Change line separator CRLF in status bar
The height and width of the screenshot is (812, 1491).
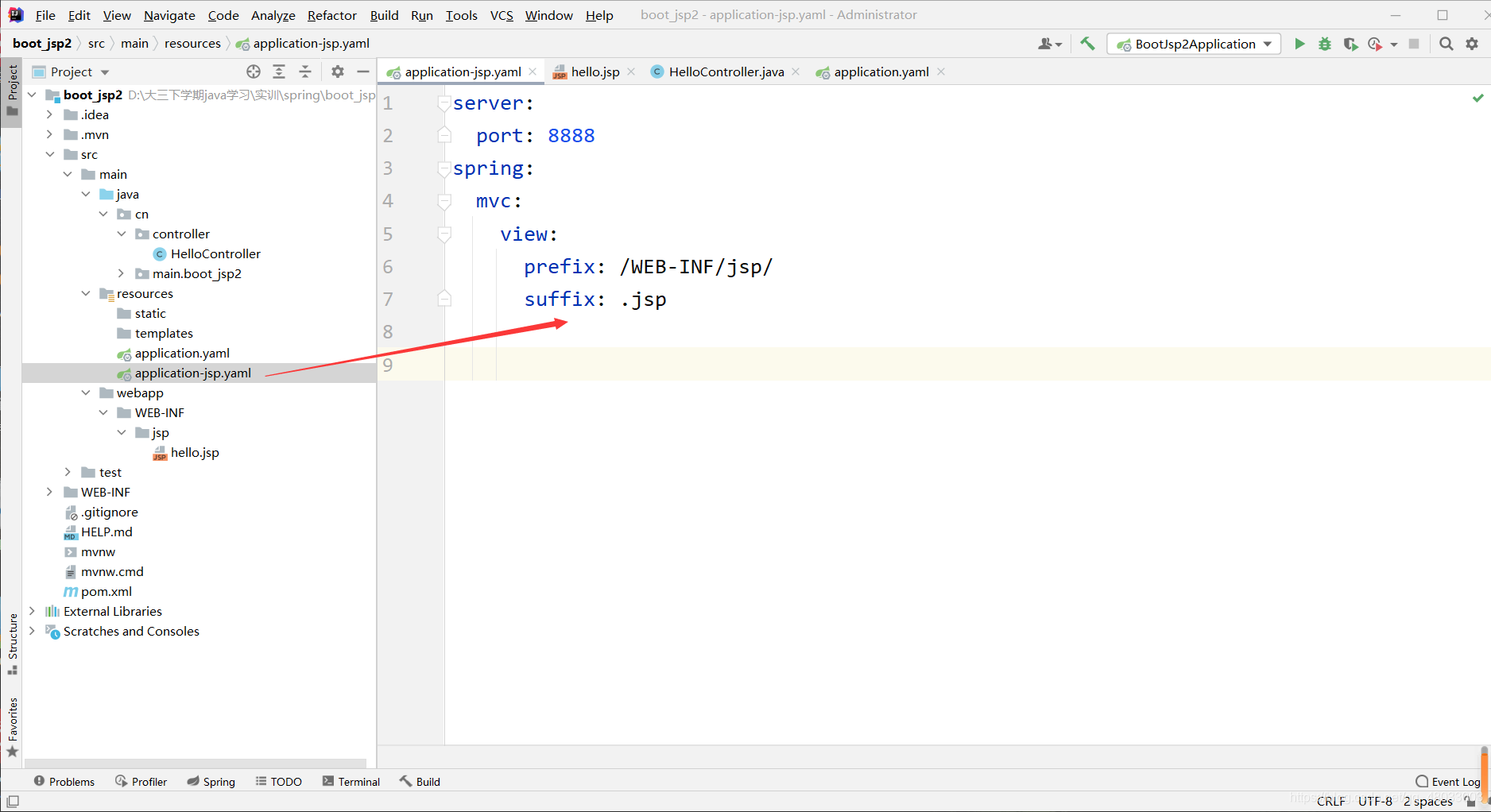pos(1331,801)
